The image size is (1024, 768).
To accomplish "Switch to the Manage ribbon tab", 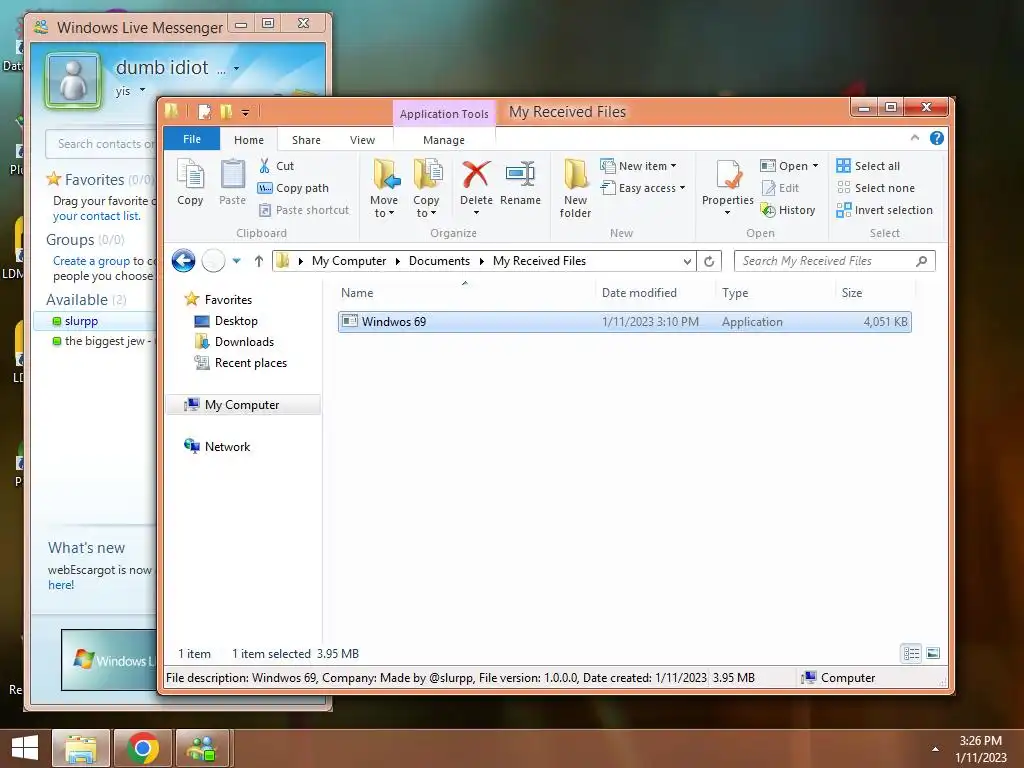I will (444, 140).
